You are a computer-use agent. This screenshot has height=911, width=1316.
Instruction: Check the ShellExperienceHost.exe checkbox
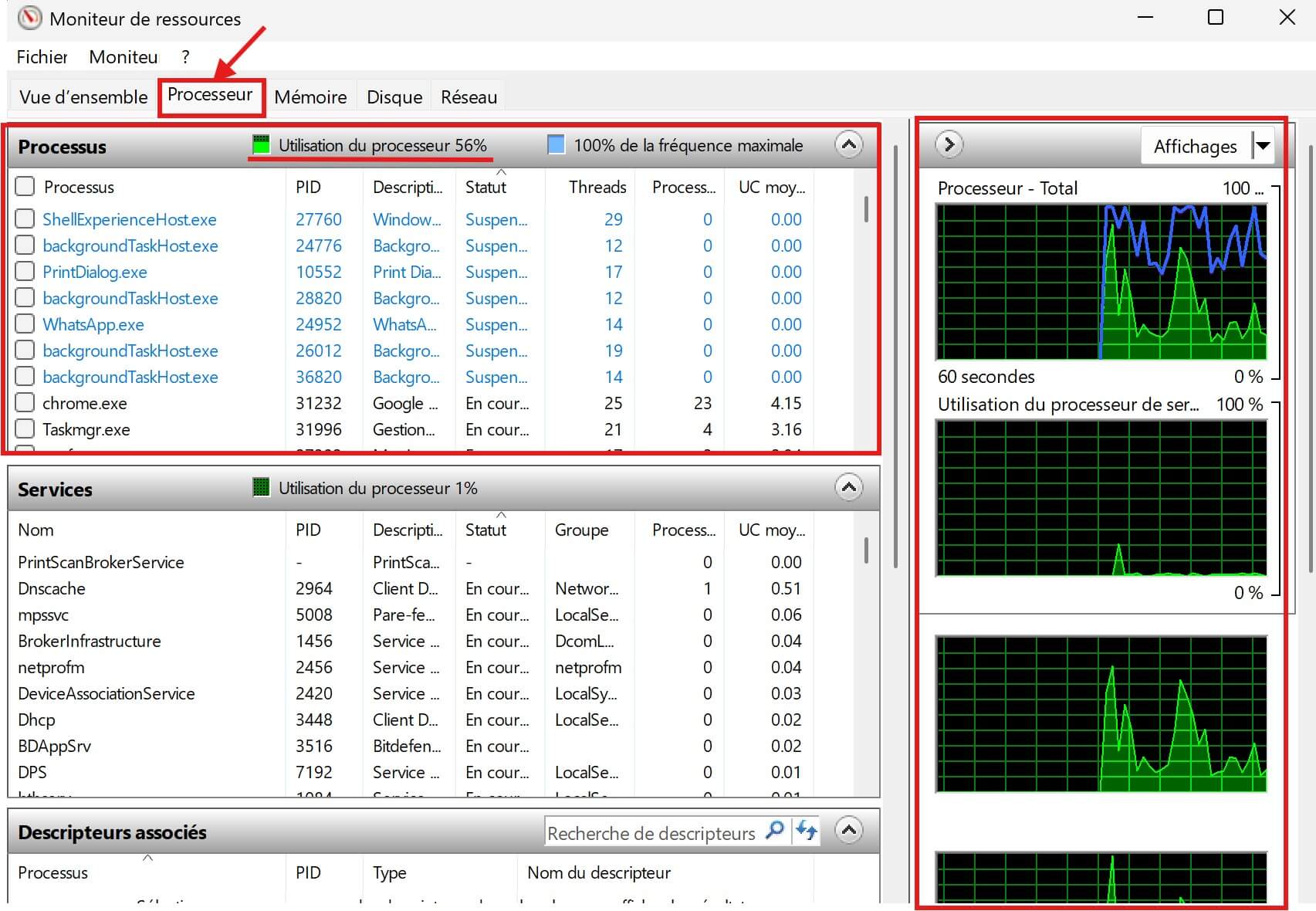tap(25, 218)
